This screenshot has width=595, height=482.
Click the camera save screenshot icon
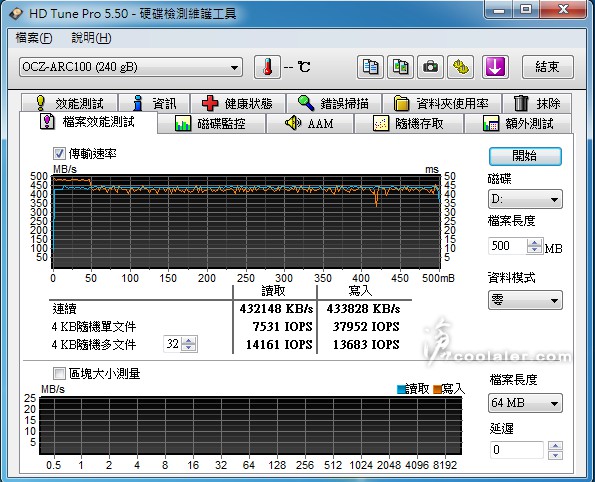[430, 67]
